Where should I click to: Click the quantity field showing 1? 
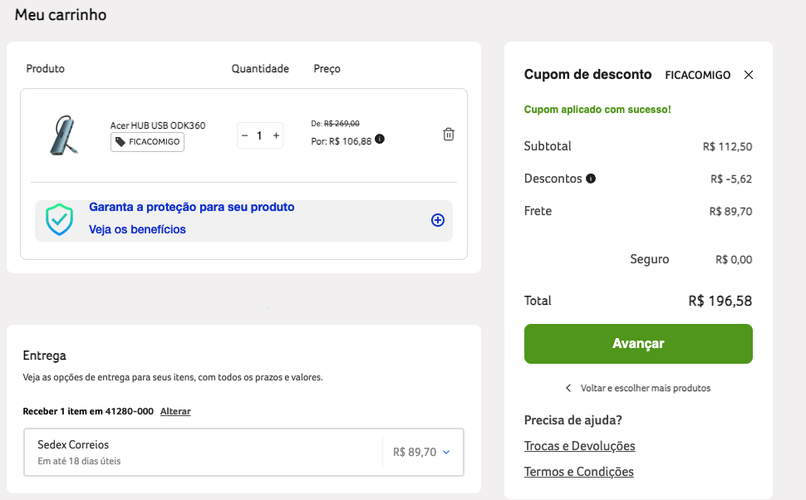tap(260, 135)
